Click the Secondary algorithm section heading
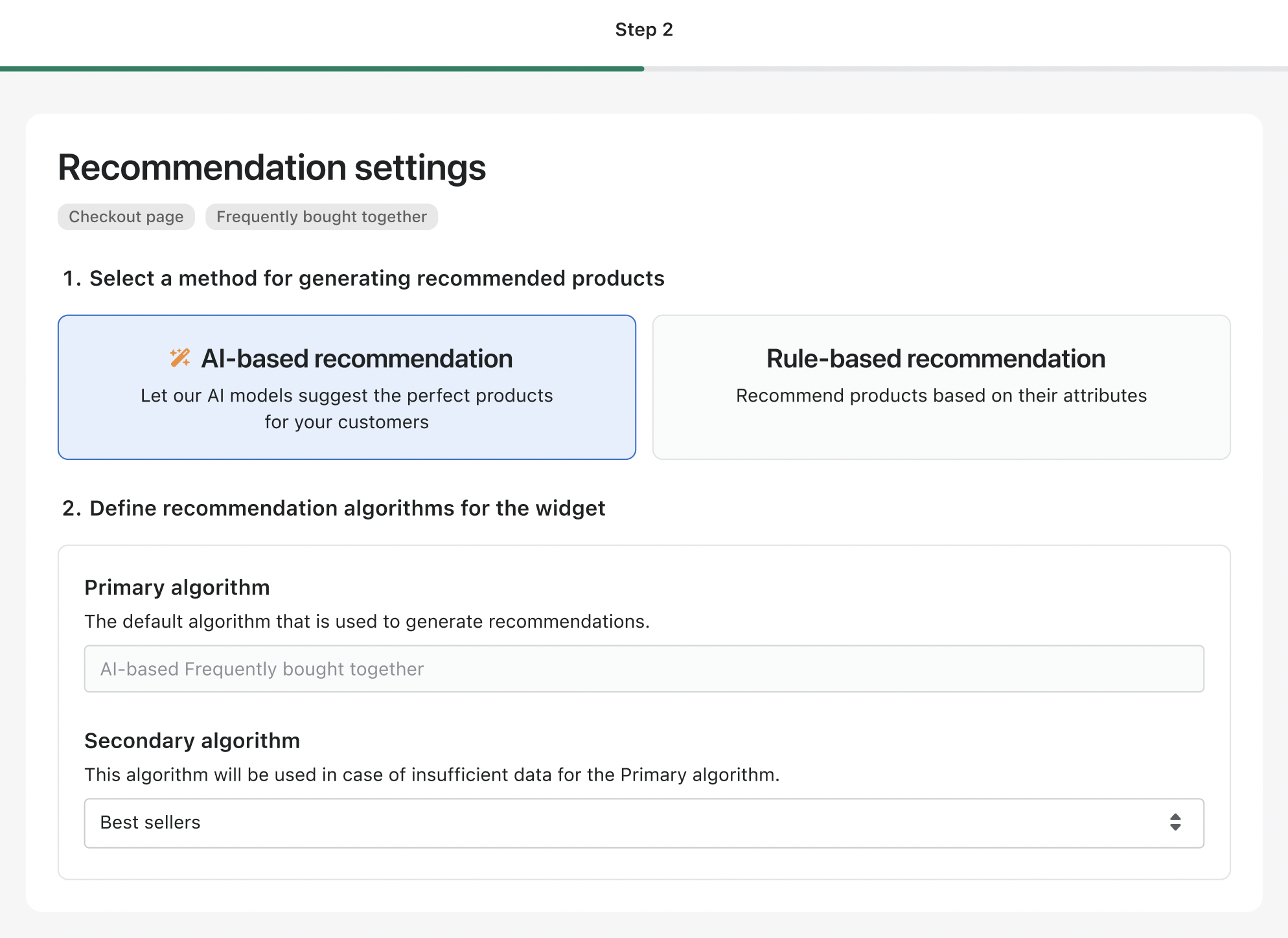Viewport: 1288px width, 938px height. click(x=192, y=740)
